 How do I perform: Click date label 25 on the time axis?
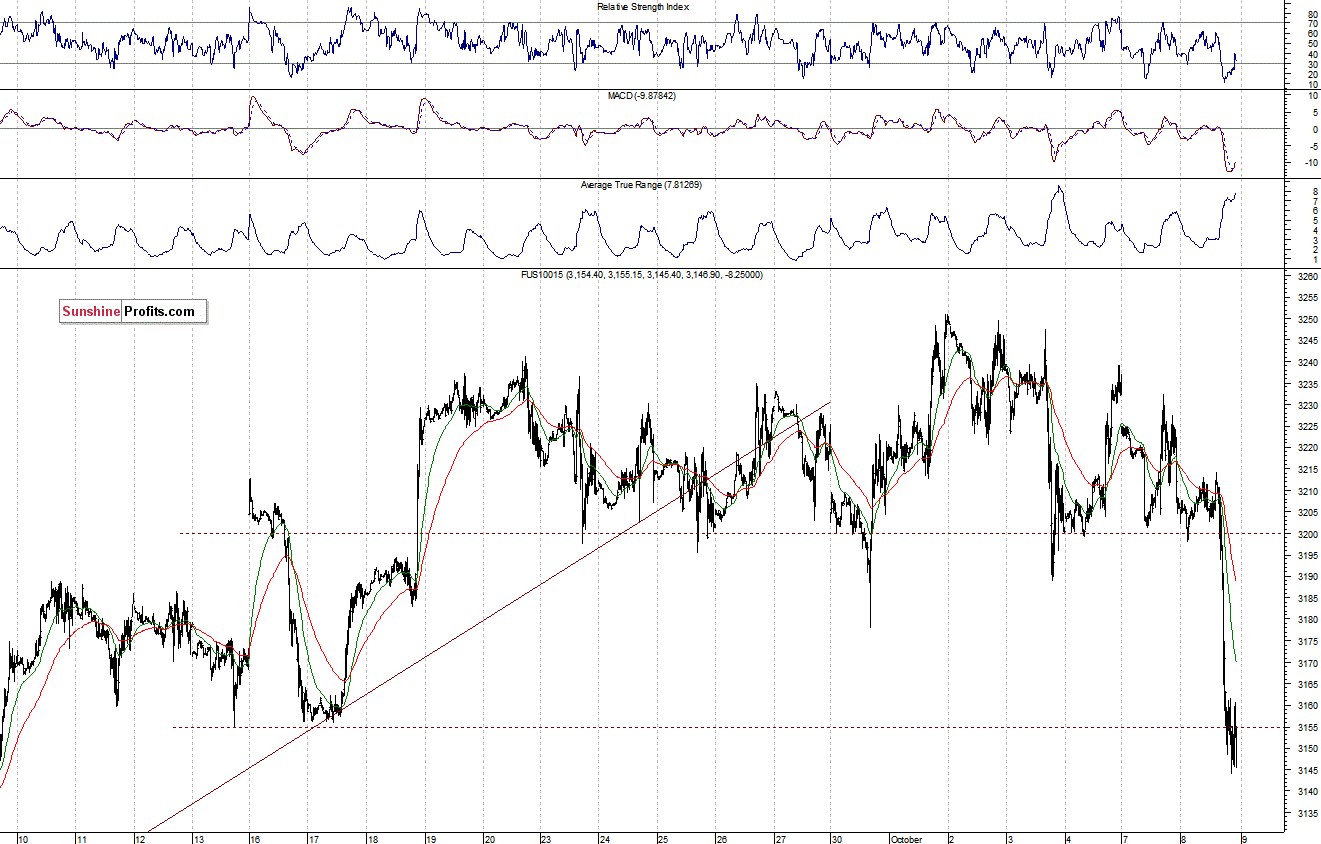tap(664, 839)
